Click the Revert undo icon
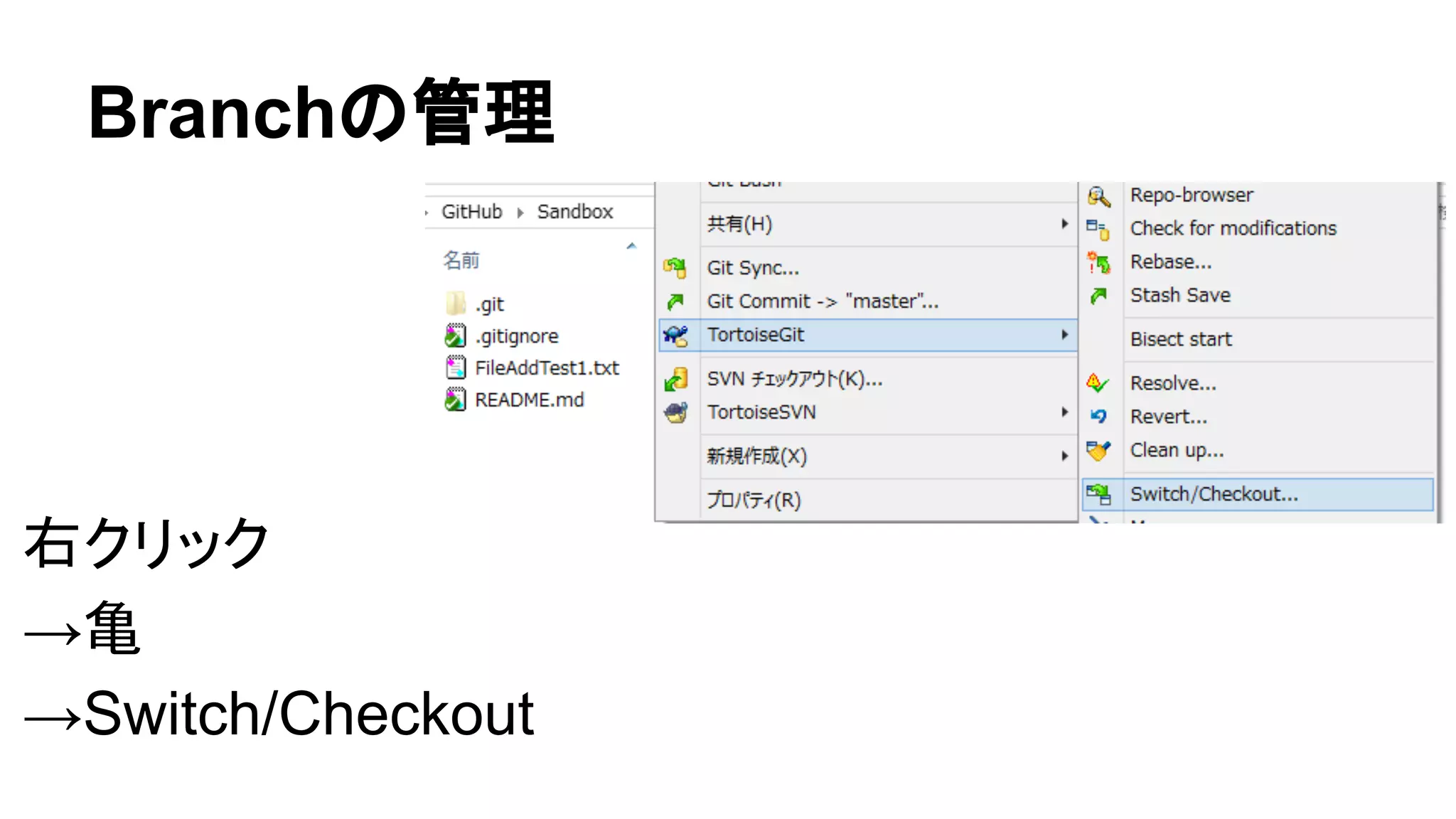1456x819 pixels. pyautogui.click(x=1098, y=417)
